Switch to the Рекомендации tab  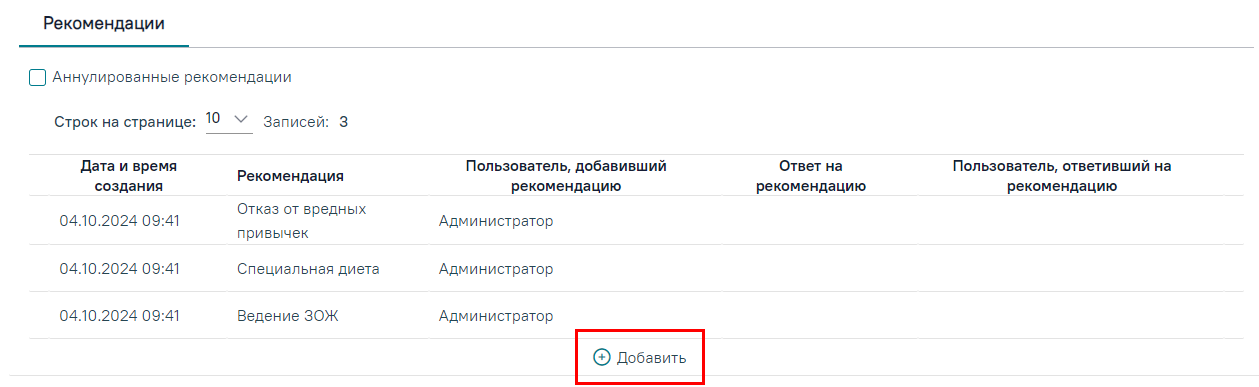pyautogui.click(x=104, y=22)
